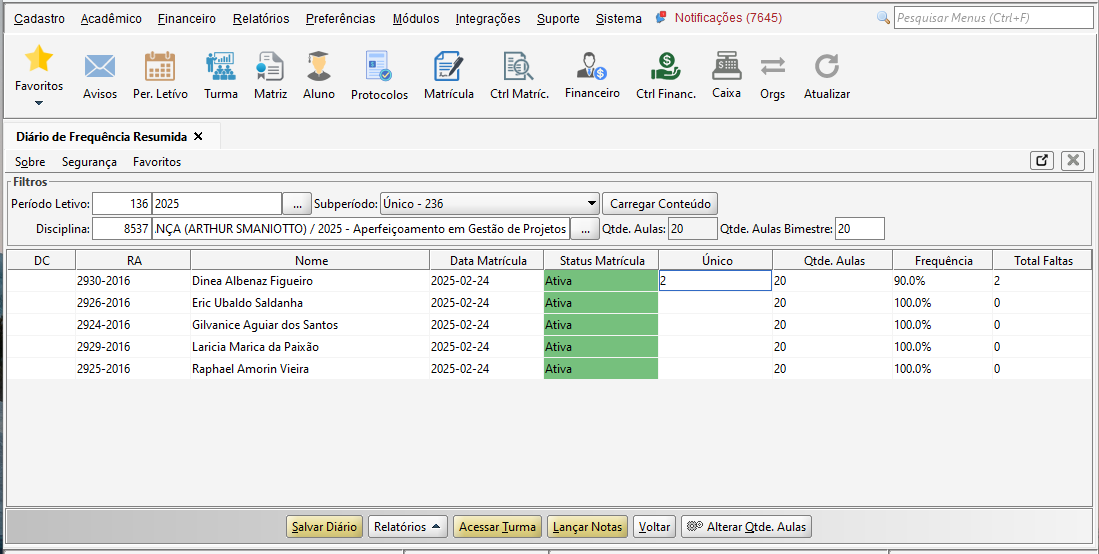Open the Financeiro menu in menu bar
This screenshot has height=554, width=1099.
pyautogui.click(x=186, y=19)
